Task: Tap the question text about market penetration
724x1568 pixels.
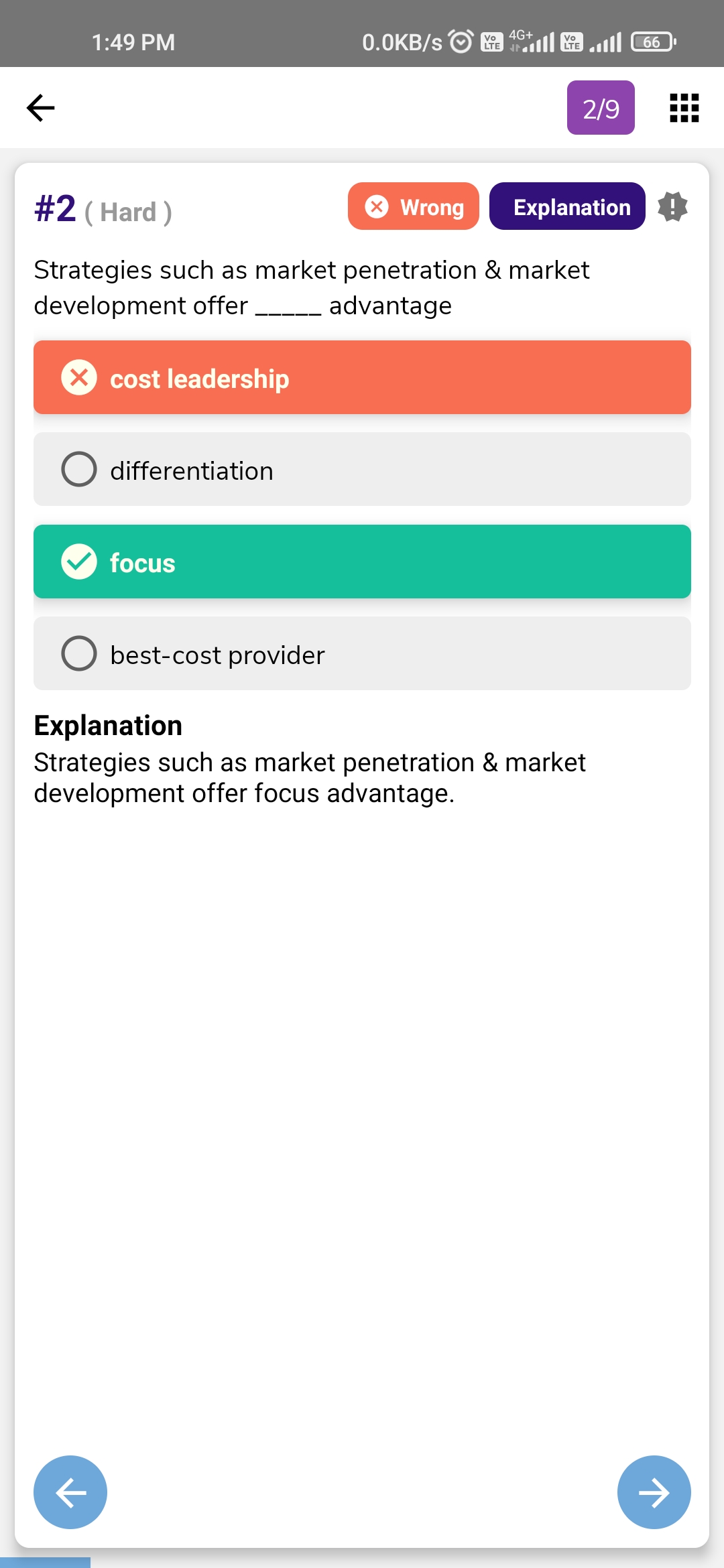Action: click(312, 287)
